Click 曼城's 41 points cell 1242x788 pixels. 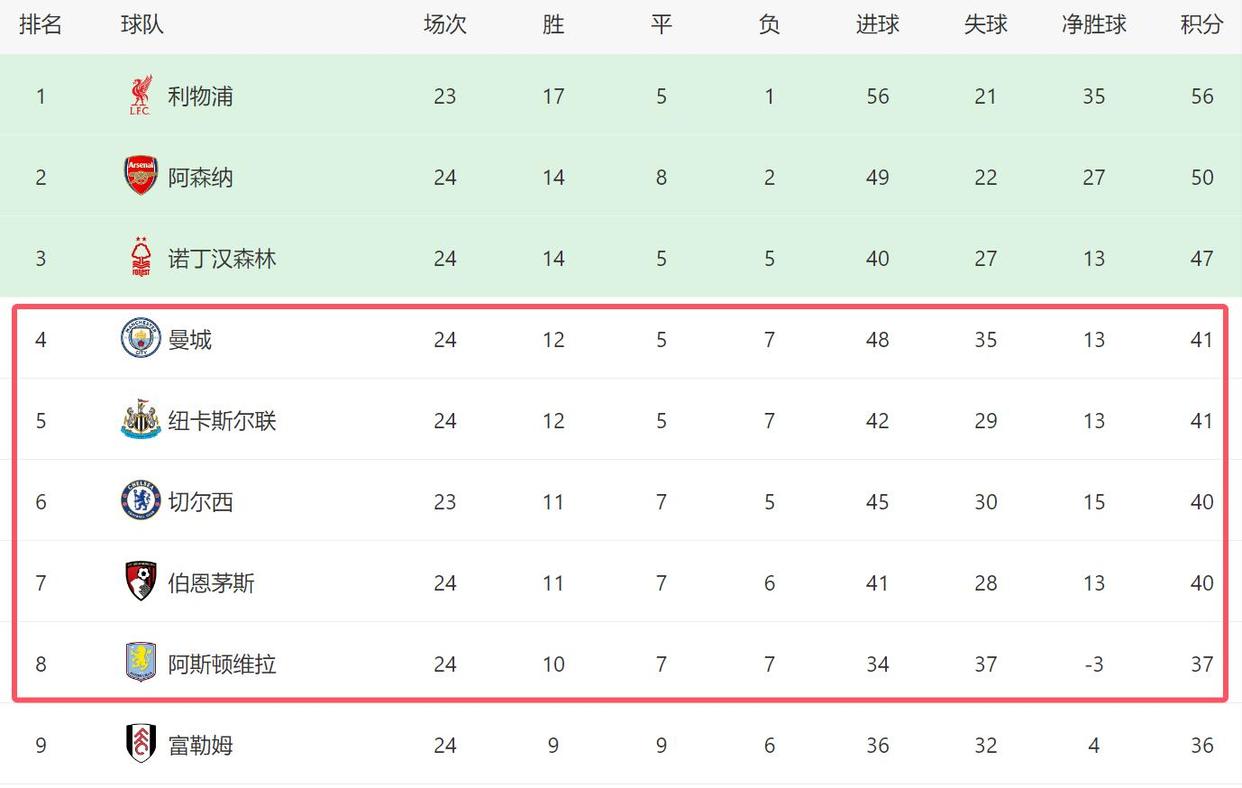(x=1202, y=339)
